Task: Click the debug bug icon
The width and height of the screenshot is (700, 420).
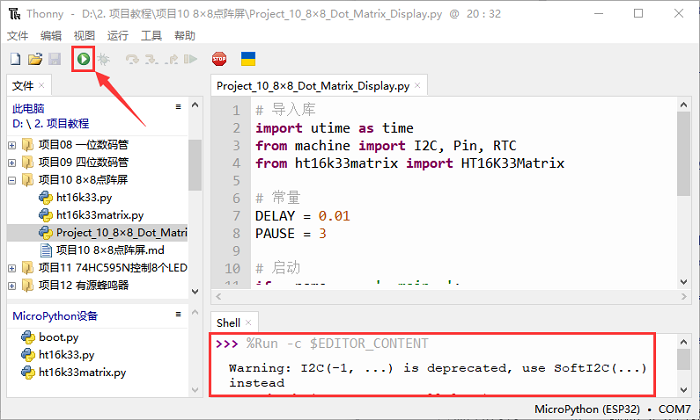Action: pyautogui.click(x=103, y=60)
